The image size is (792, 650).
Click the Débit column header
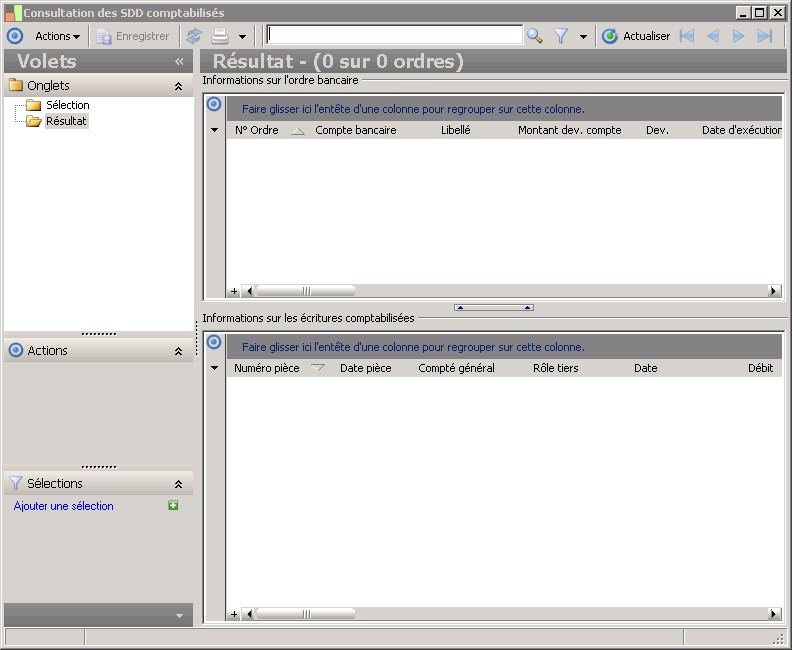760,368
